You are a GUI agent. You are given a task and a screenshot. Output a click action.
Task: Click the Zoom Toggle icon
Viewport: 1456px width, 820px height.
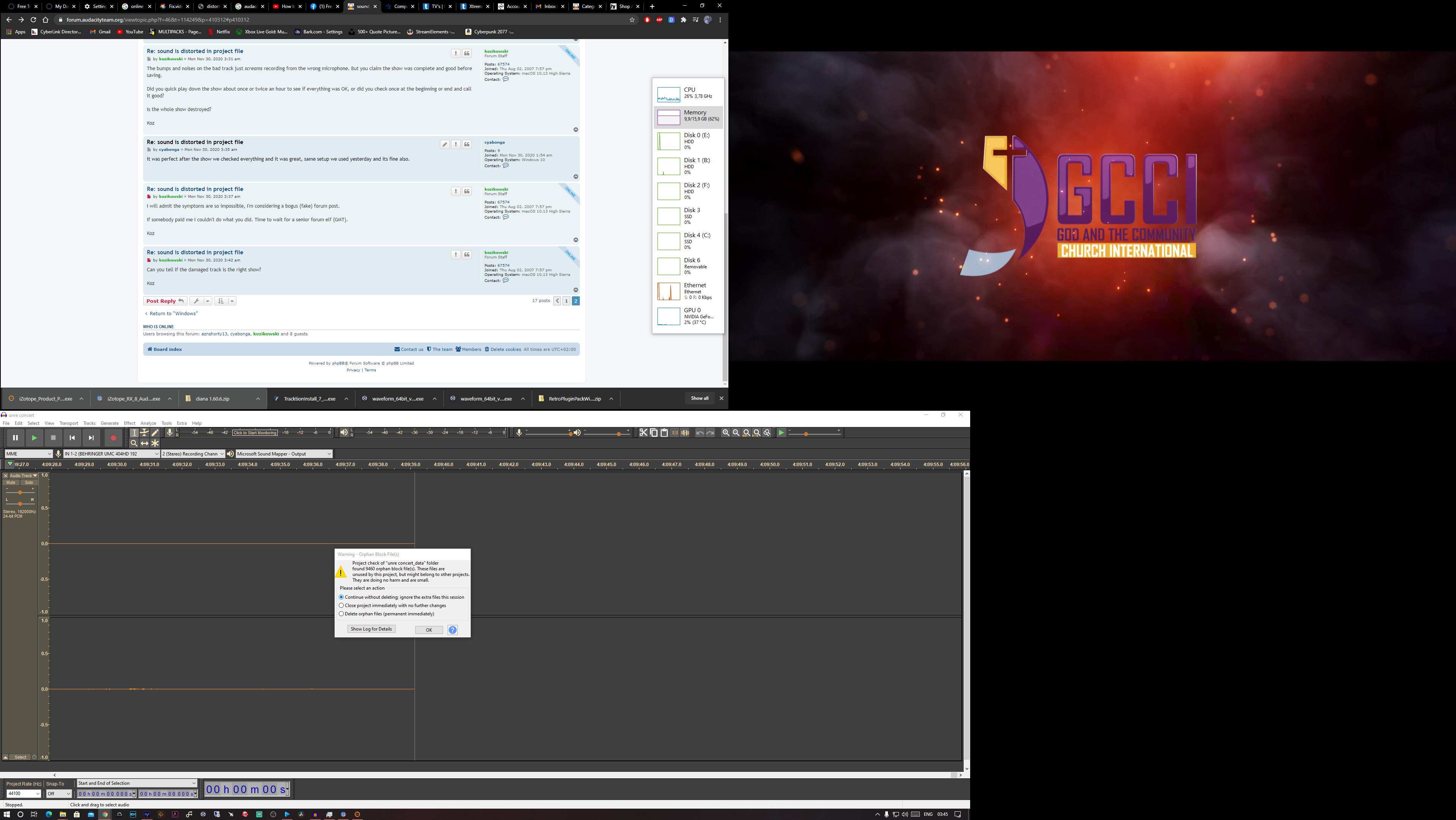(x=767, y=433)
